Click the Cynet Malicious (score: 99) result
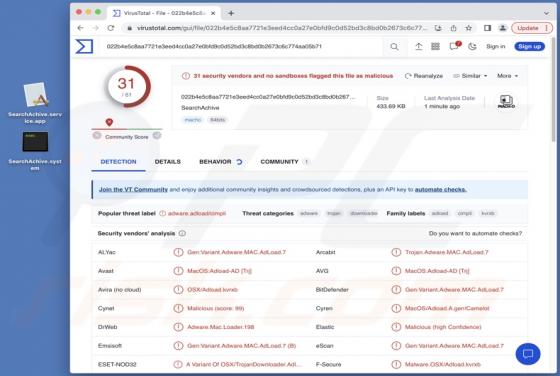 tap(216, 308)
